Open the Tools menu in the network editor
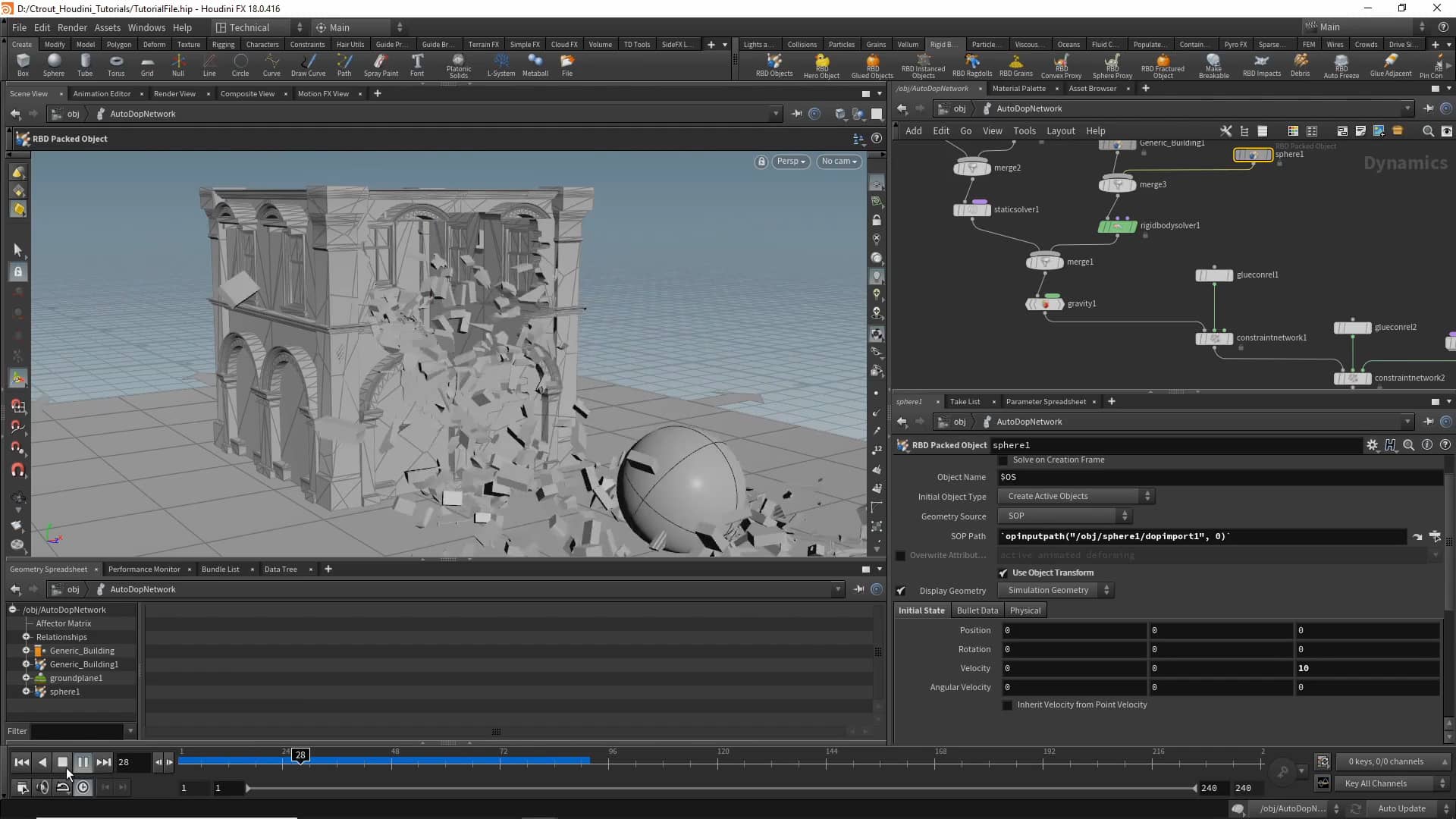This screenshot has width=1456, height=819. pyautogui.click(x=1025, y=130)
